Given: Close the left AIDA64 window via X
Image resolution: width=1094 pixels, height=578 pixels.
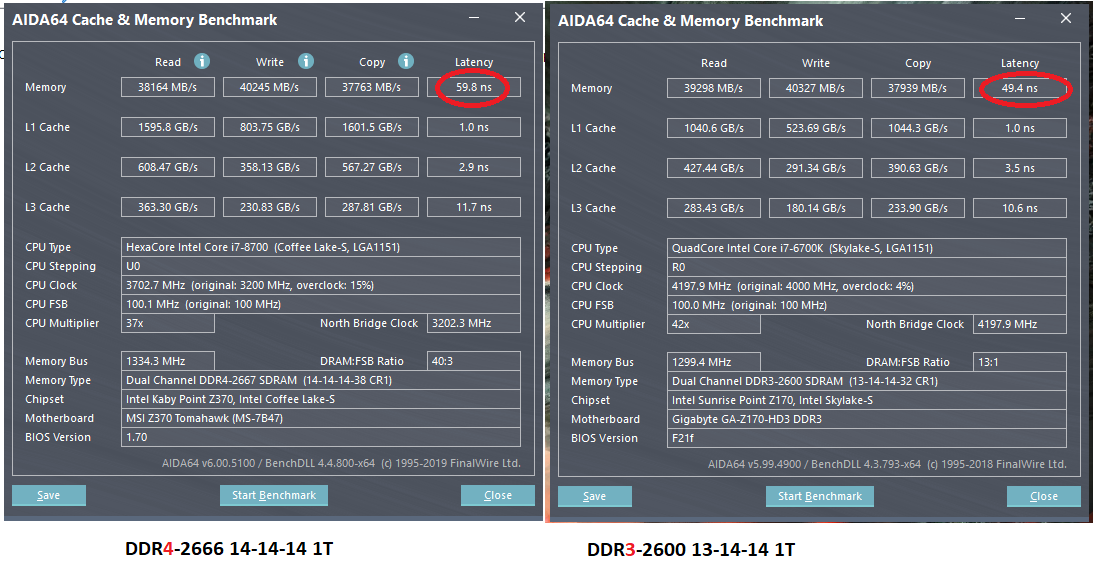Looking at the screenshot, I should [x=520, y=17].
